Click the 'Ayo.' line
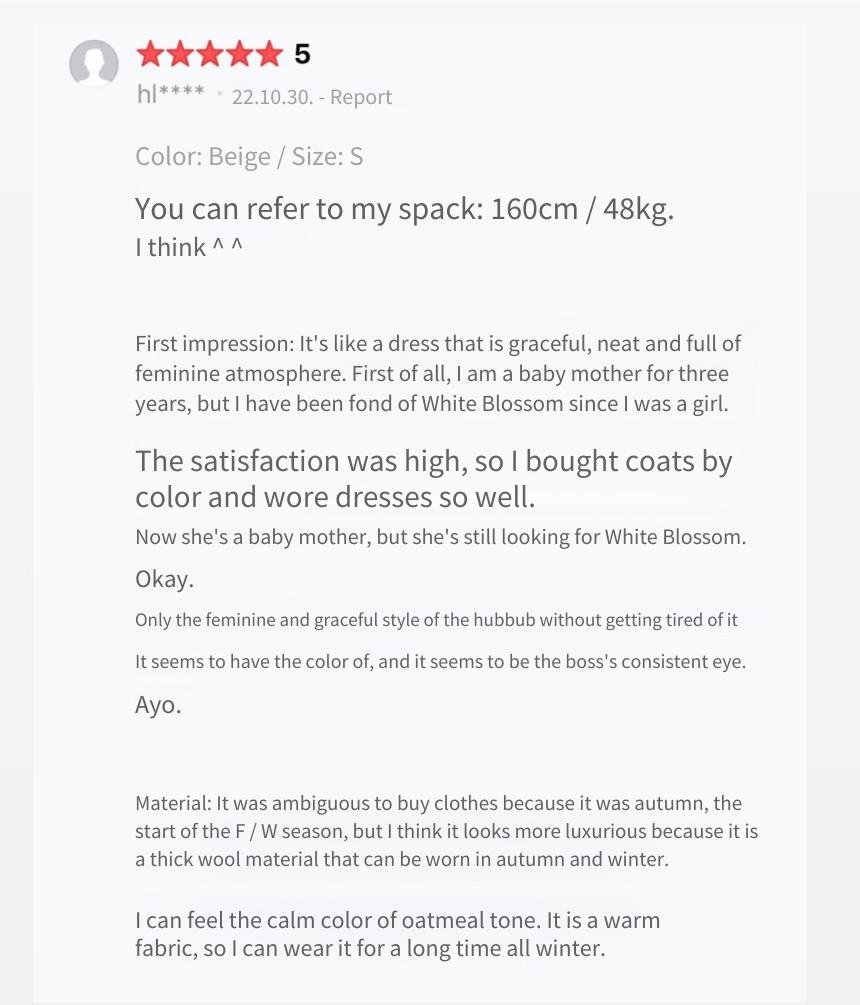 tap(158, 704)
